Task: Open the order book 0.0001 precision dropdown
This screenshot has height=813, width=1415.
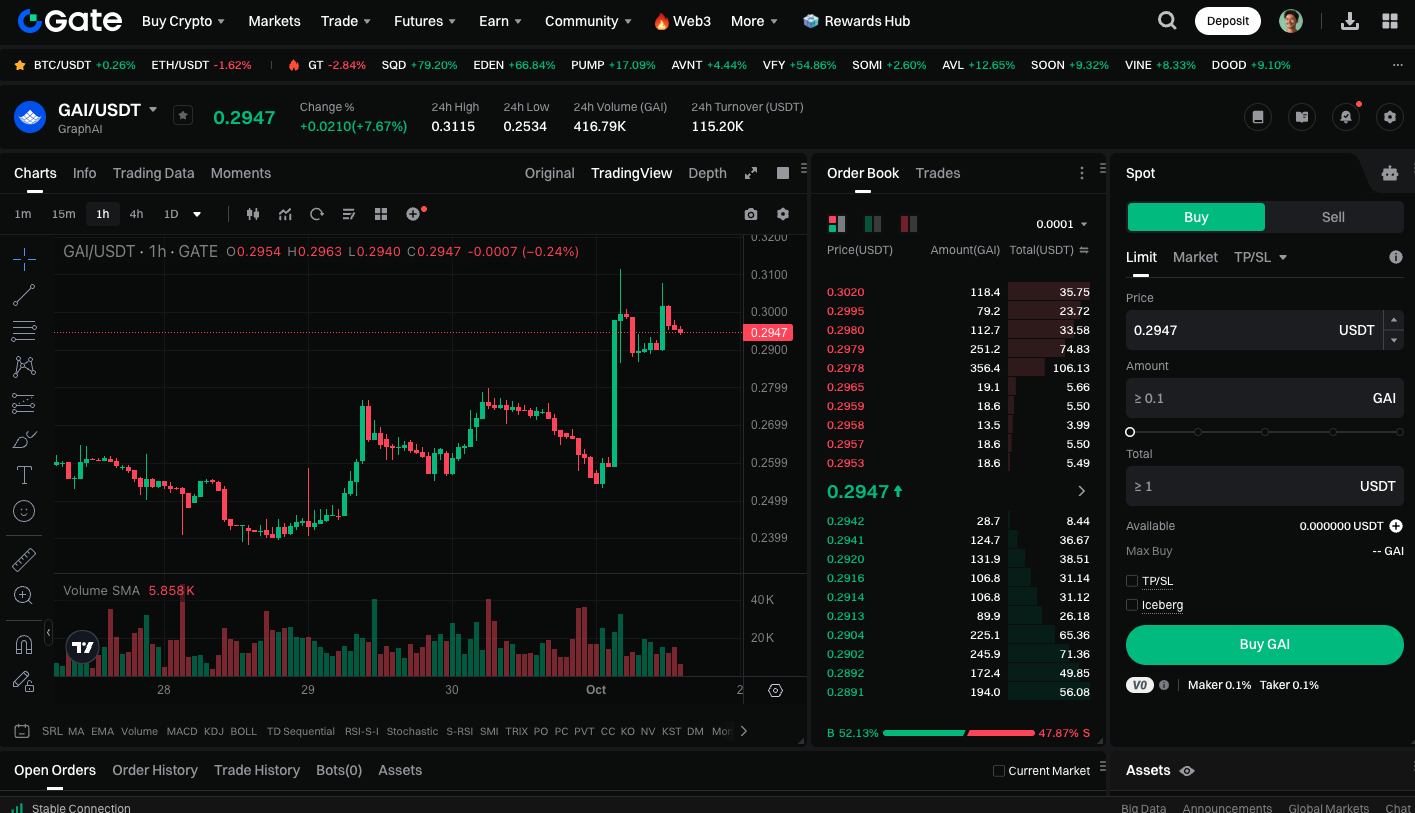Action: point(1062,224)
